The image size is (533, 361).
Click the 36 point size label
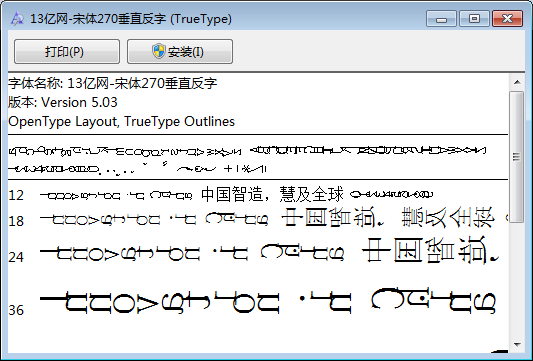(16, 310)
